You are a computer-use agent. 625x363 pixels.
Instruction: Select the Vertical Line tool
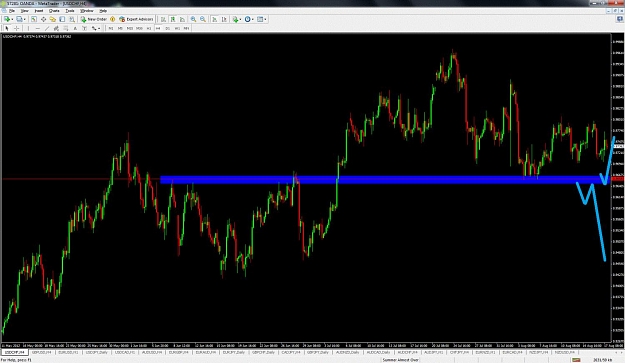coord(28,28)
